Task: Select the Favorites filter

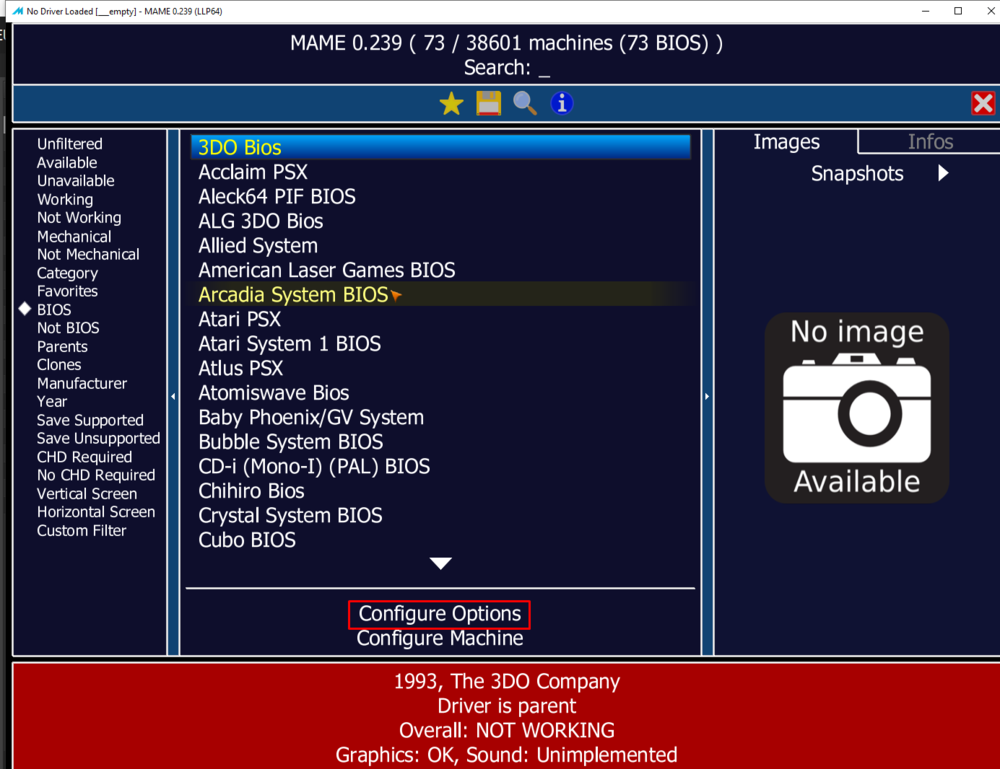Action: (x=67, y=291)
